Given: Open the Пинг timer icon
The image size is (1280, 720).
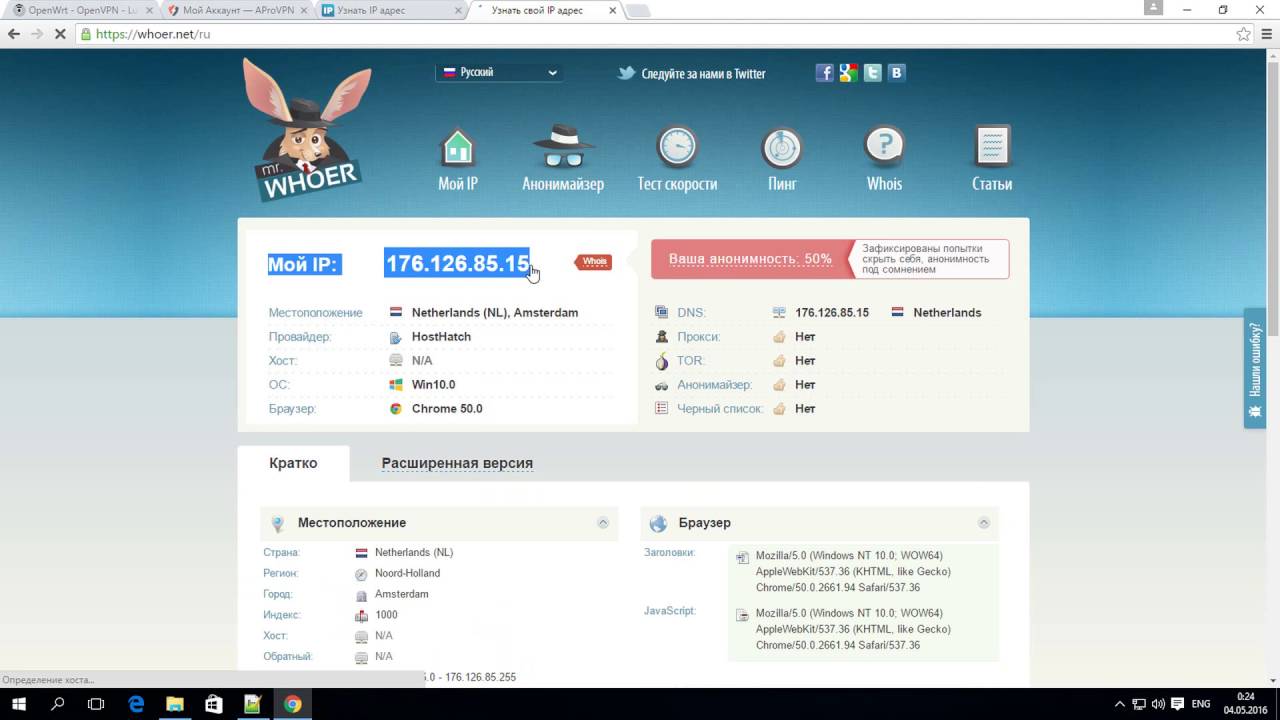Looking at the screenshot, I should (x=782, y=148).
